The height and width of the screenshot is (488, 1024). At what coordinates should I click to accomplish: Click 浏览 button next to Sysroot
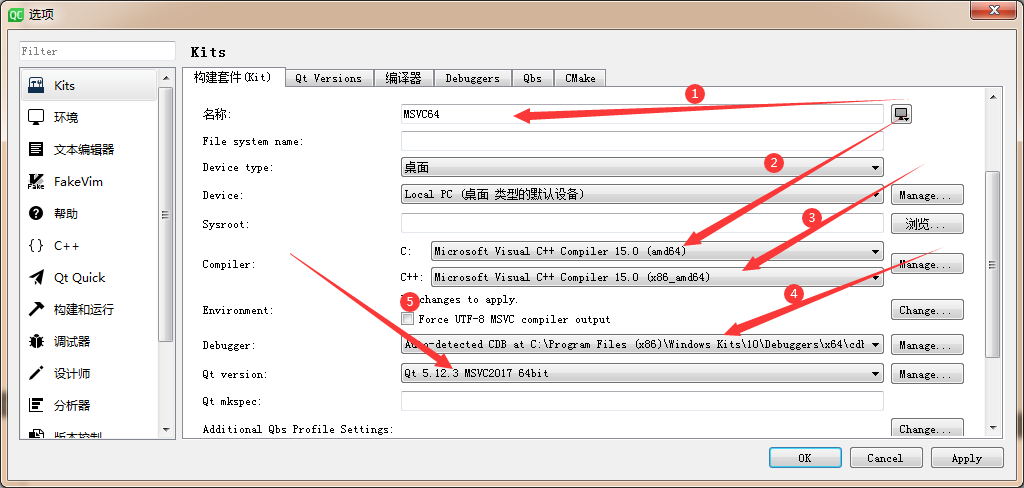(927, 223)
